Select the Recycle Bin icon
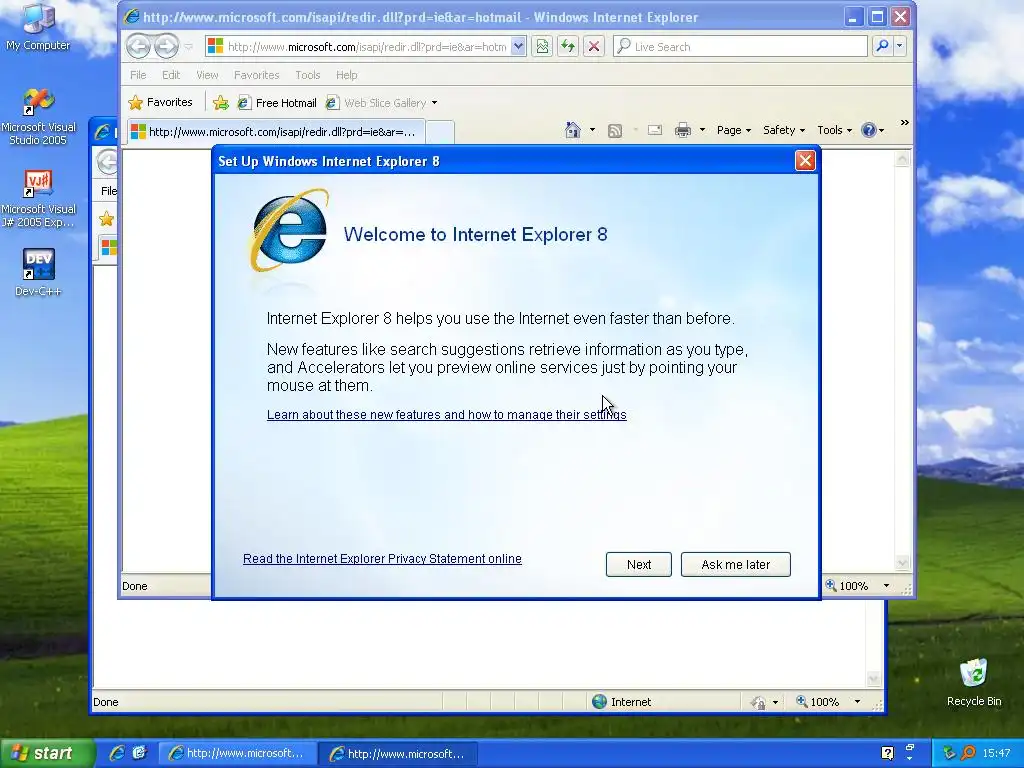The image size is (1024, 768). [974, 683]
